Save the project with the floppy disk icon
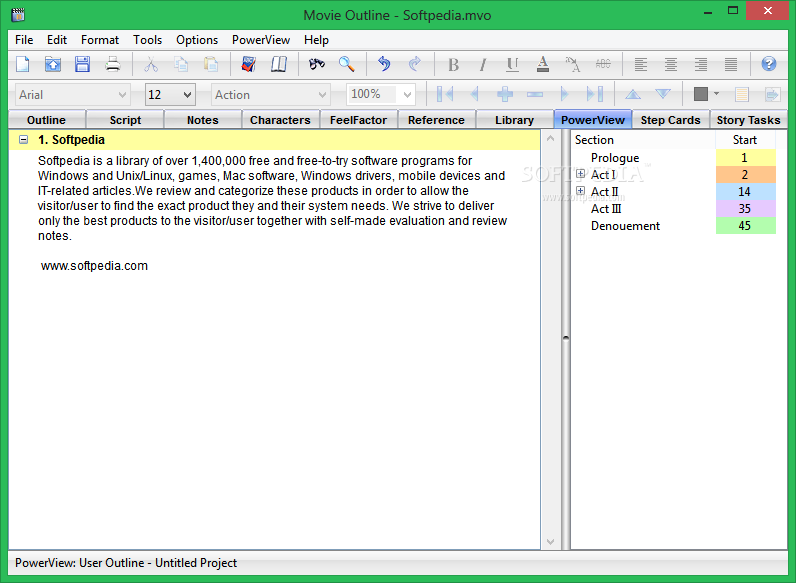This screenshot has height=583, width=796. coord(82,64)
